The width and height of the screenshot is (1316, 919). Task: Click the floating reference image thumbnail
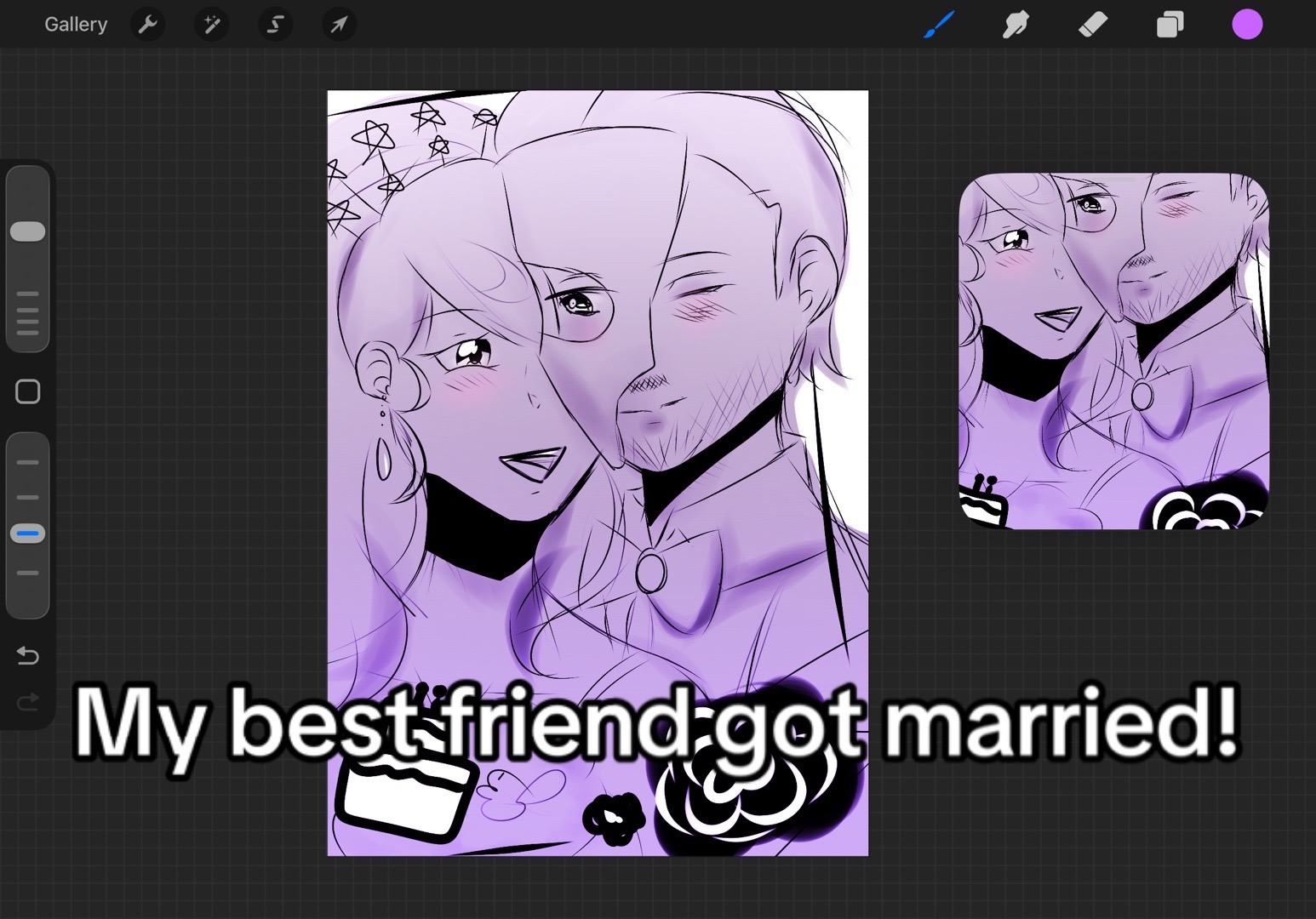pos(1113,351)
